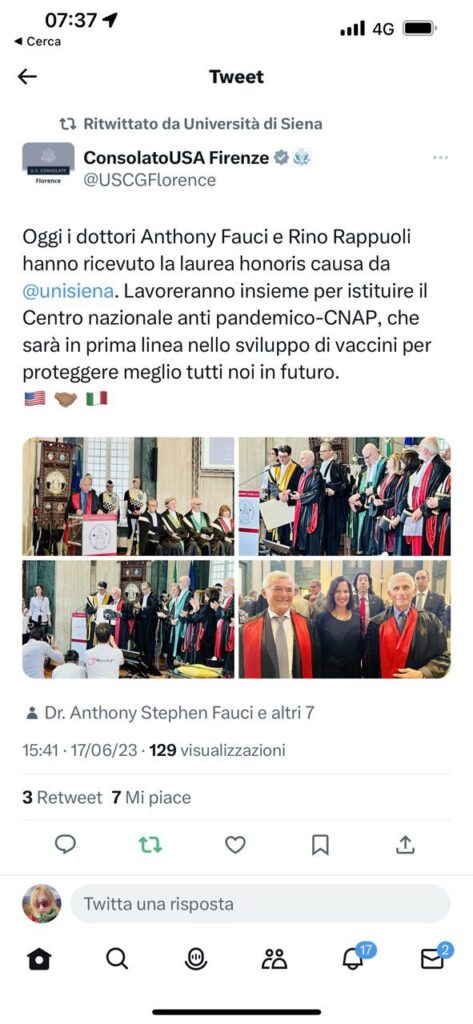Bookmark this tweet

pos(320,845)
